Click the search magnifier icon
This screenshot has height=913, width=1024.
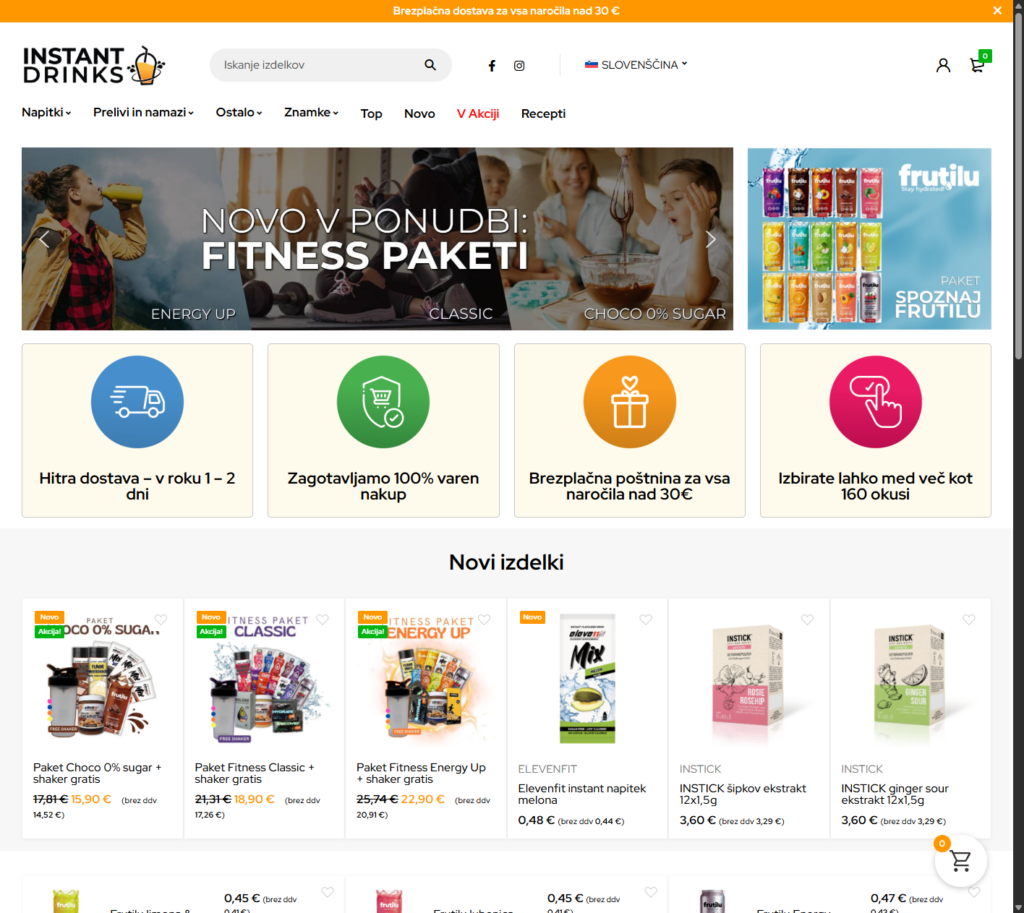click(430, 65)
